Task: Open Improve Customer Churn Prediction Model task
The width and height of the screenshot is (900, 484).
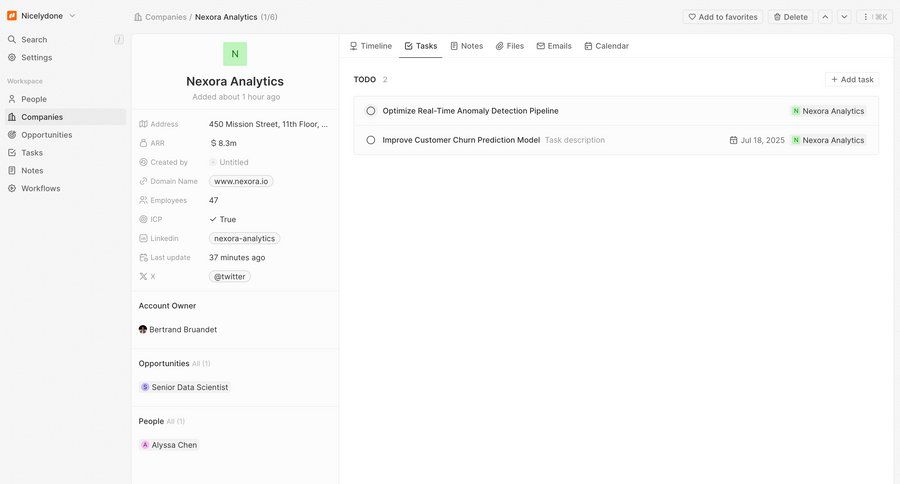Action: tap(461, 140)
